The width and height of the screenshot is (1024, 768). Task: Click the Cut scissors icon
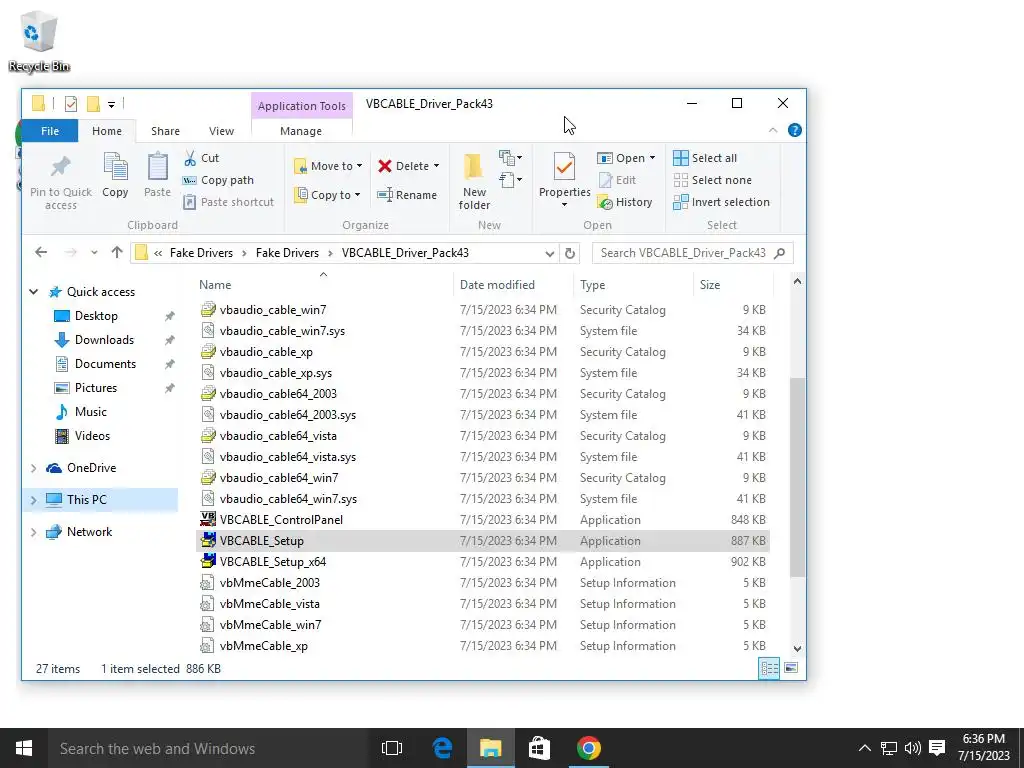pyautogui.click(x=190, y=158)
